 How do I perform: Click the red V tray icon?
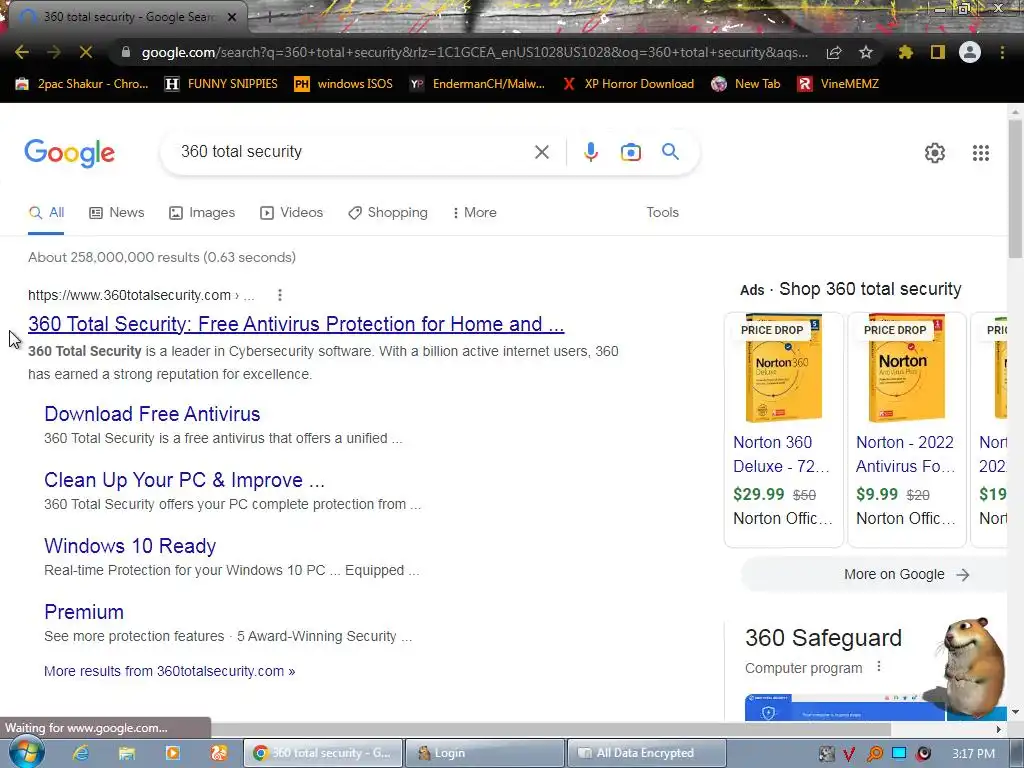pyautogui.click(x=850, y=754)
